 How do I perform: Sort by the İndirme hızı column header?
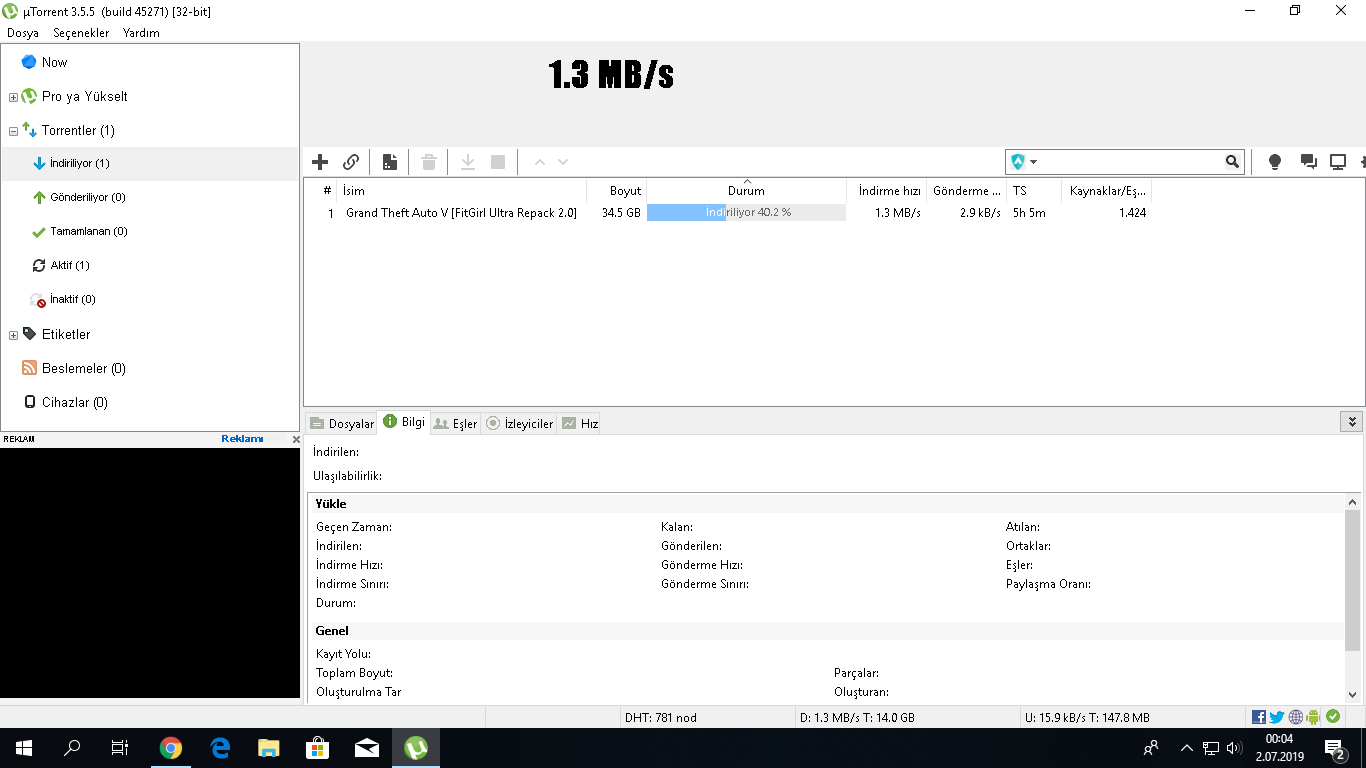(x=886, y=190)
